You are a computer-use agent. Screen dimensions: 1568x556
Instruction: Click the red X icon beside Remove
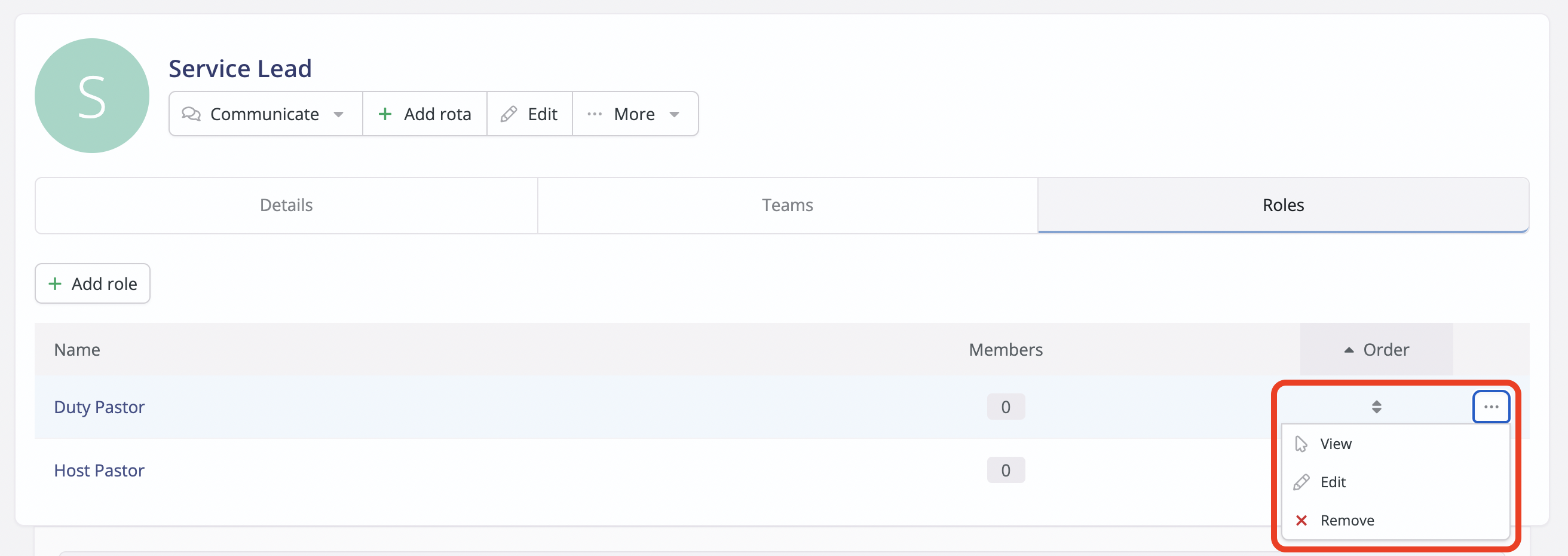(x=1301, y=520)
